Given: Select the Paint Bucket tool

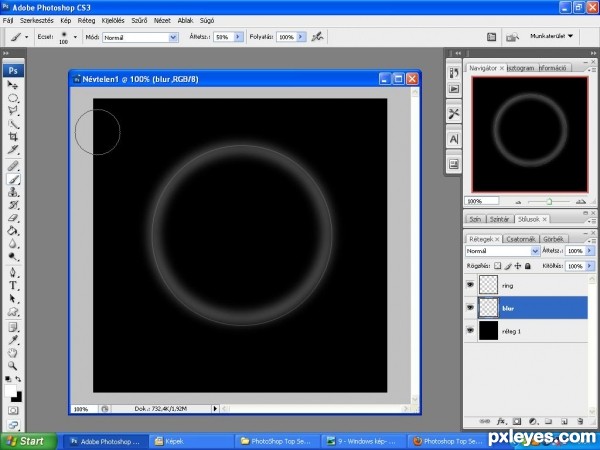Looking at the screenshot, I should click(13, 231).
